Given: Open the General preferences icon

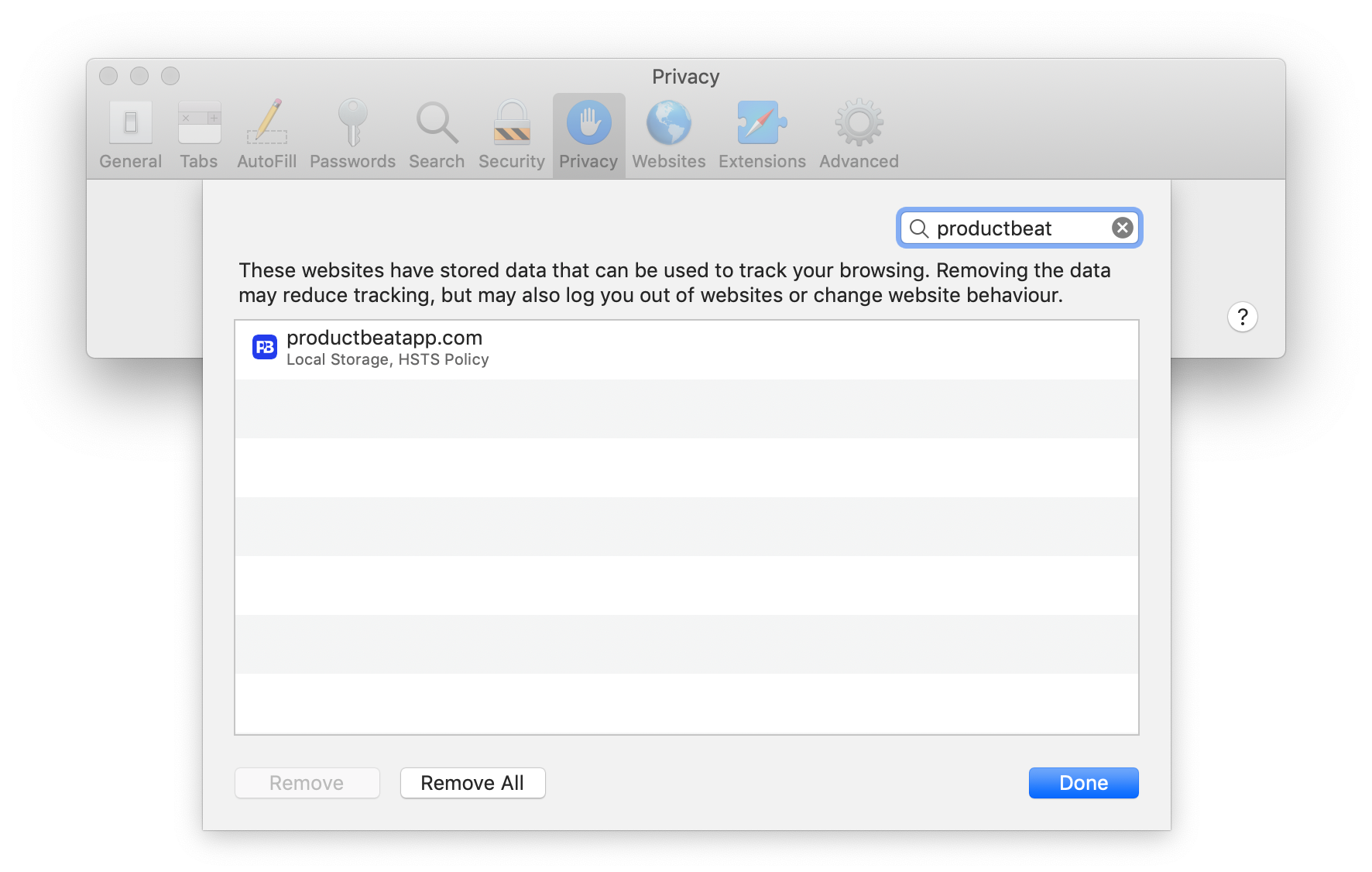Looking at the screenshot, I should coord(130,122).
